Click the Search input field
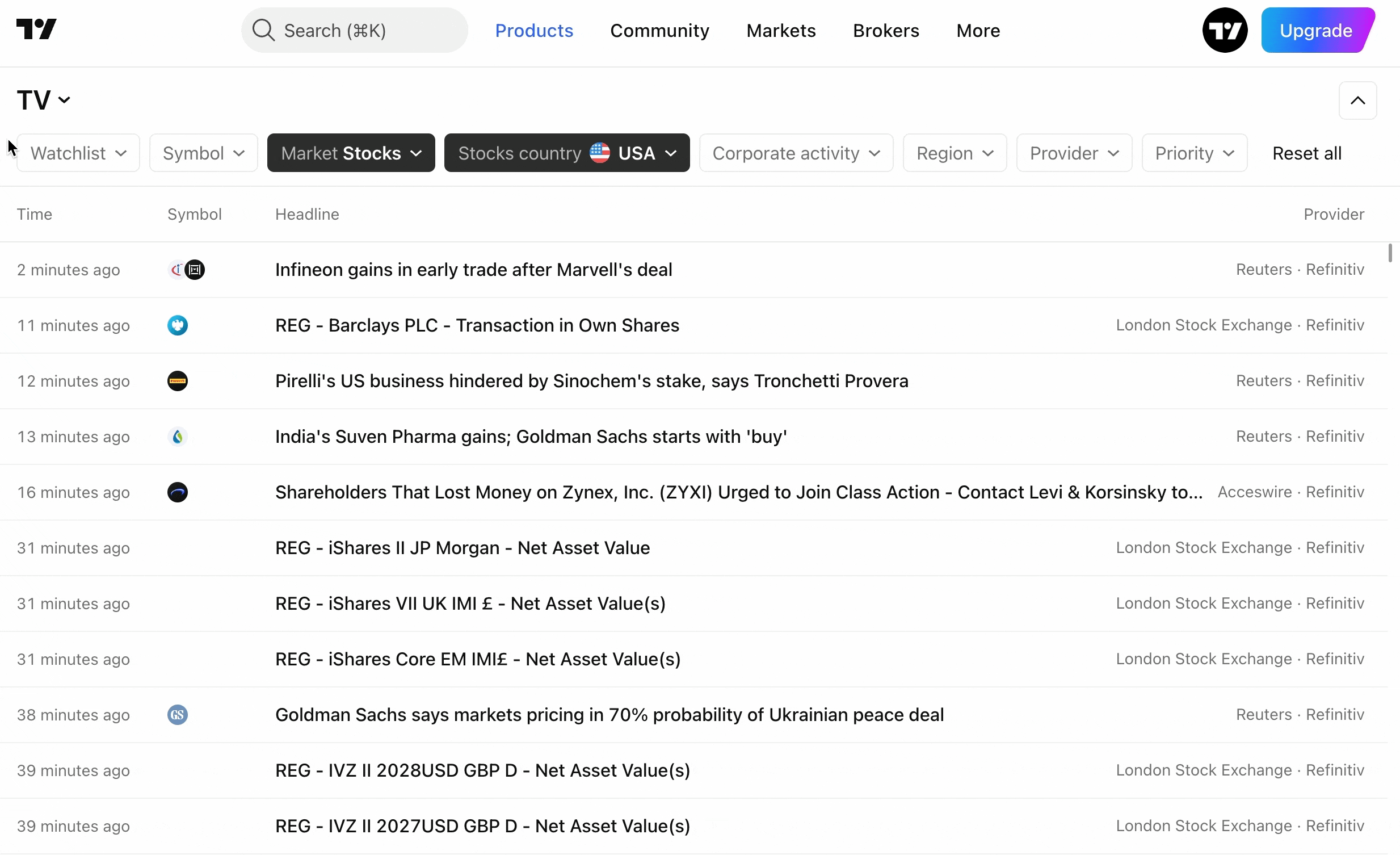Image resolution: width=1400 pixels, height=855 pixels. point(355,31)
